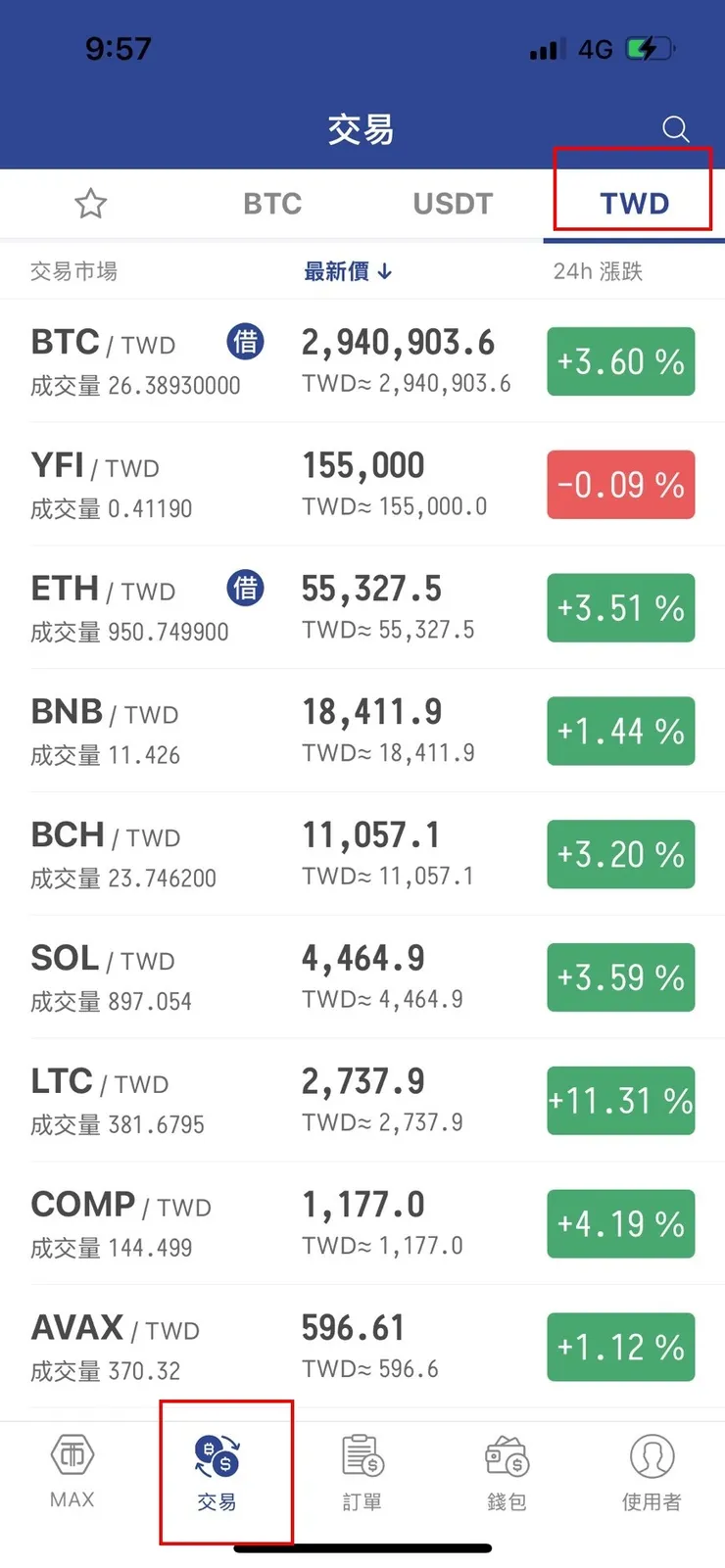
Task: Tap the red -0.09 % change badge
Action: (x=620, y=485)
